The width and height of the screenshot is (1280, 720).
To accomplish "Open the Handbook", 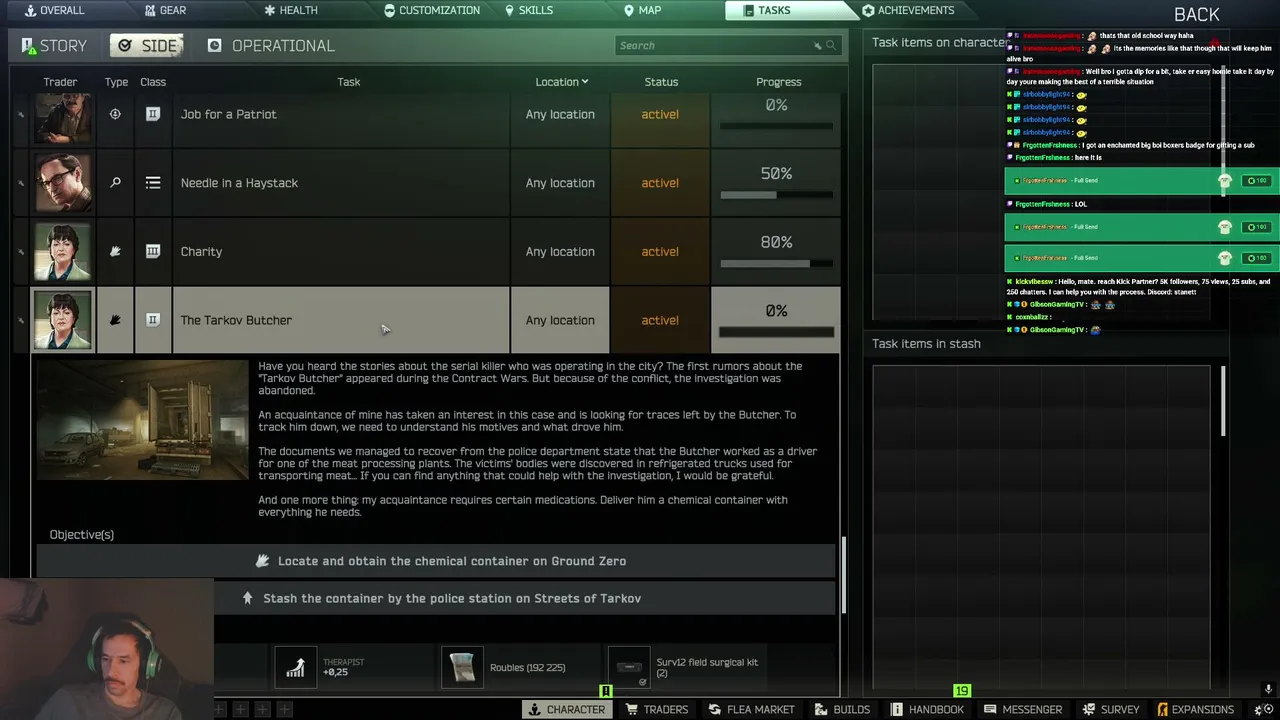I will coord(928,709).
